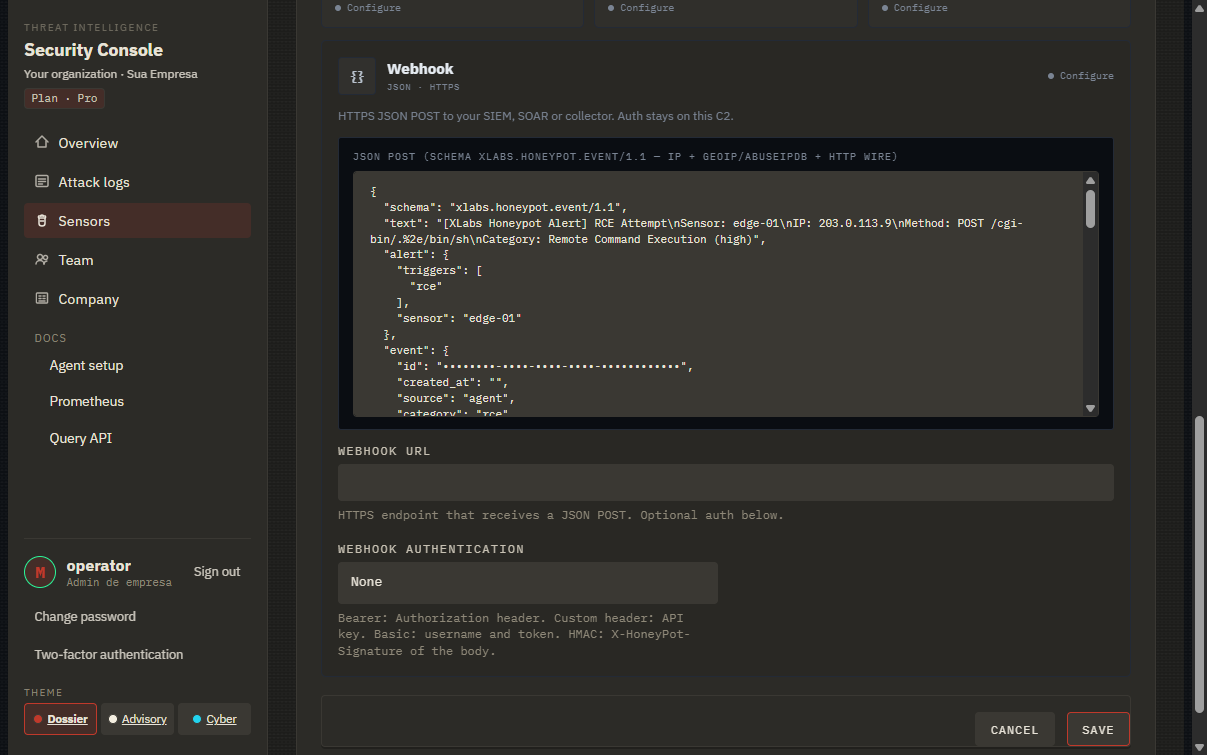Open the Prometheus docs link
The height and width of the screenshot is (755, 1207).
pyautogui.click(x=87, y=401)
